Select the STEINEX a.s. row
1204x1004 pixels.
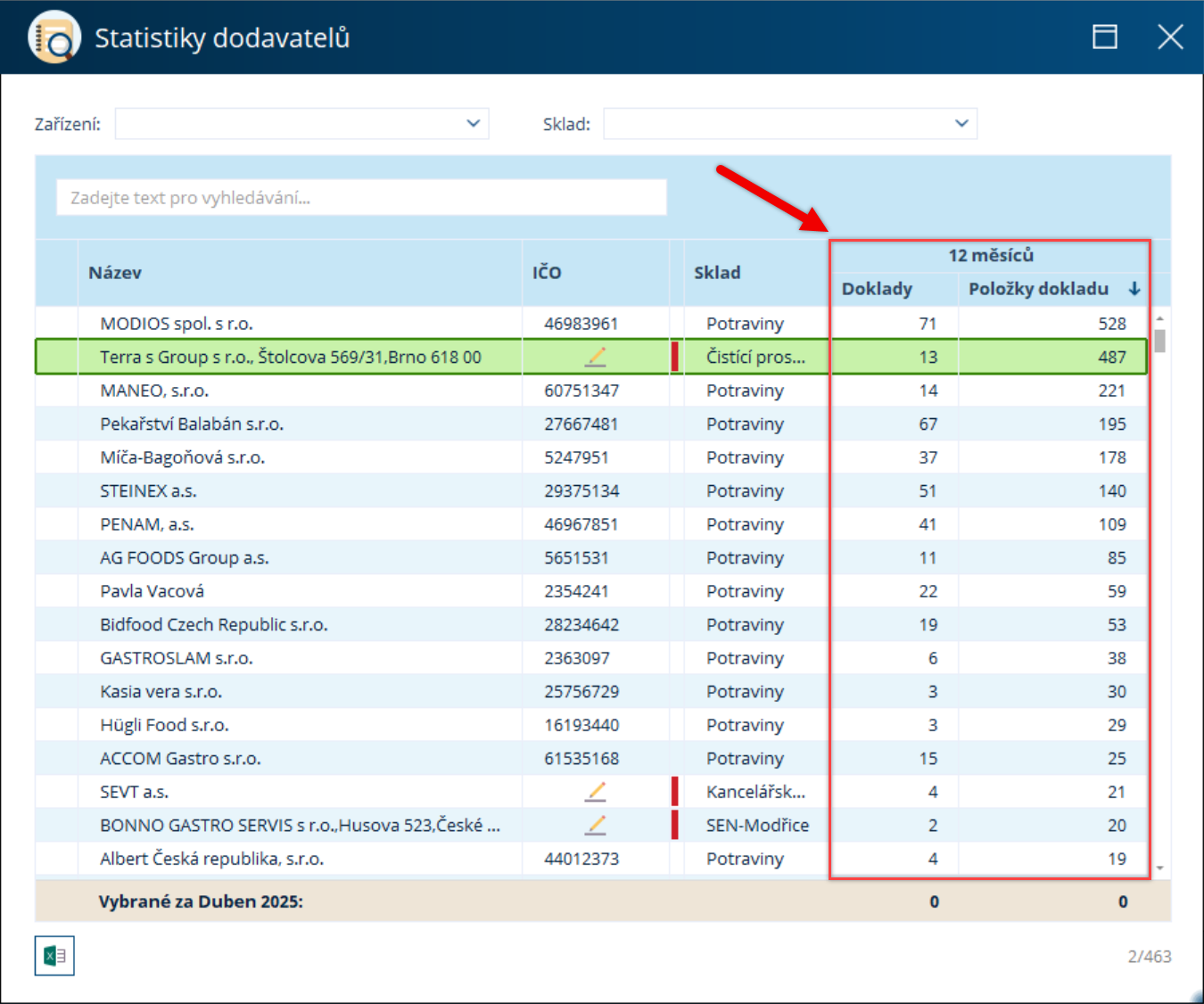591,490
